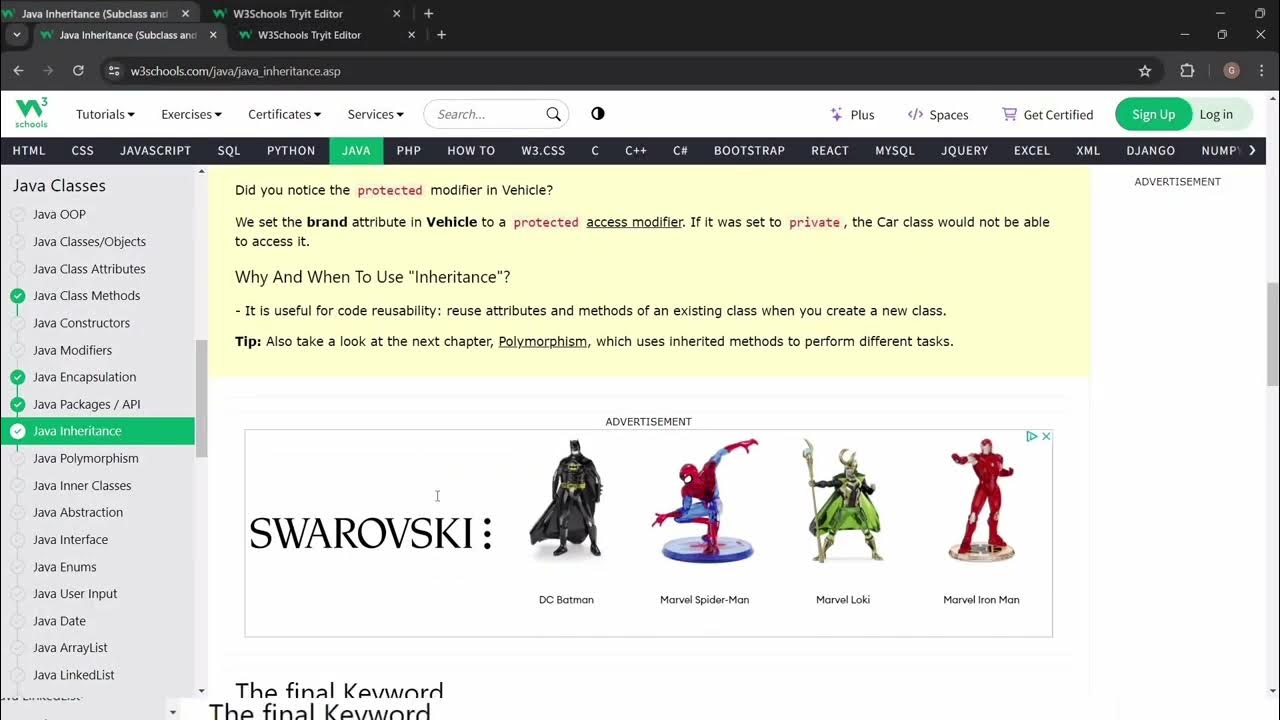The width and height of the screenshot is (1280, 720).
Task: Select BOOTSTRAP in topic bar
Action: tap(749, 150)
